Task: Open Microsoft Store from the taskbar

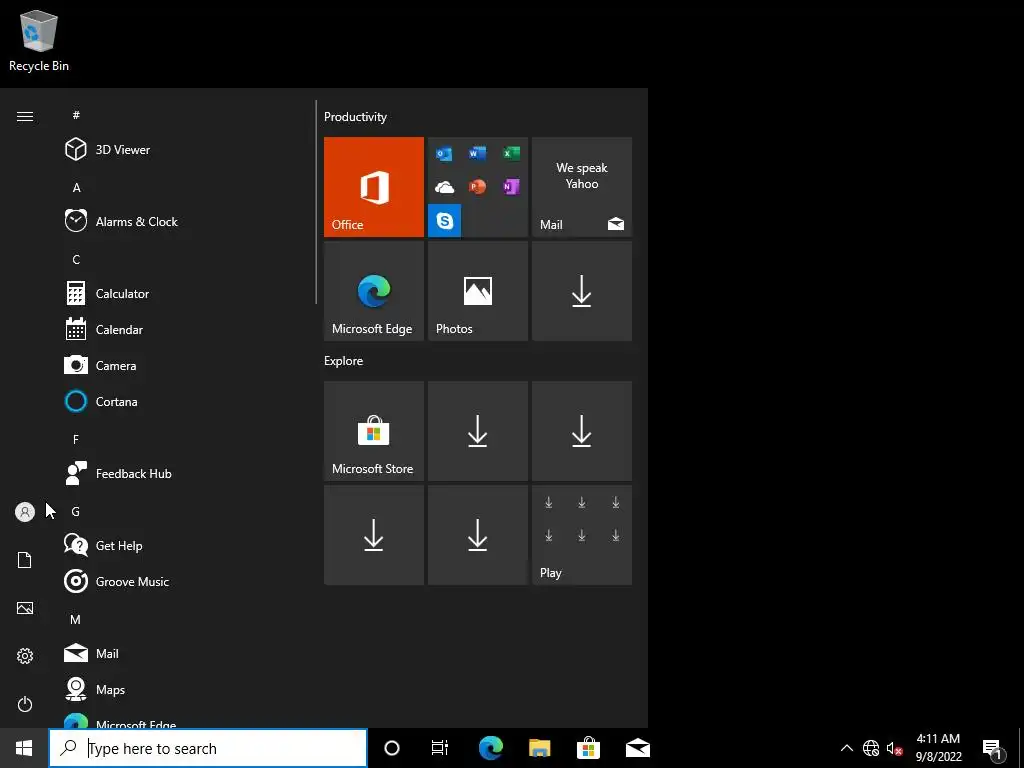Action: coord(588,748)
